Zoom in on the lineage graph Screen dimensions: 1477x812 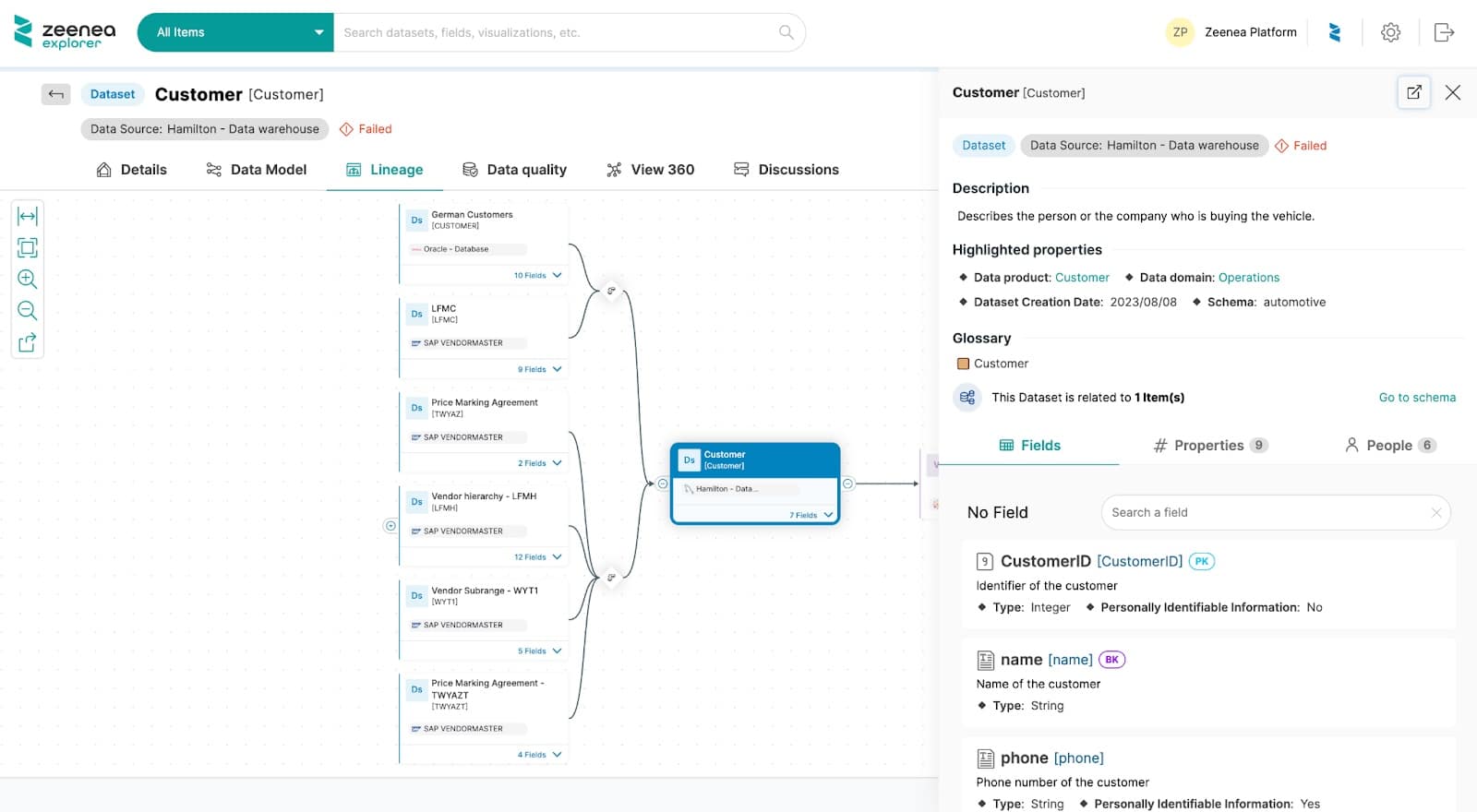pyautogui.click(x=28, y=279)
